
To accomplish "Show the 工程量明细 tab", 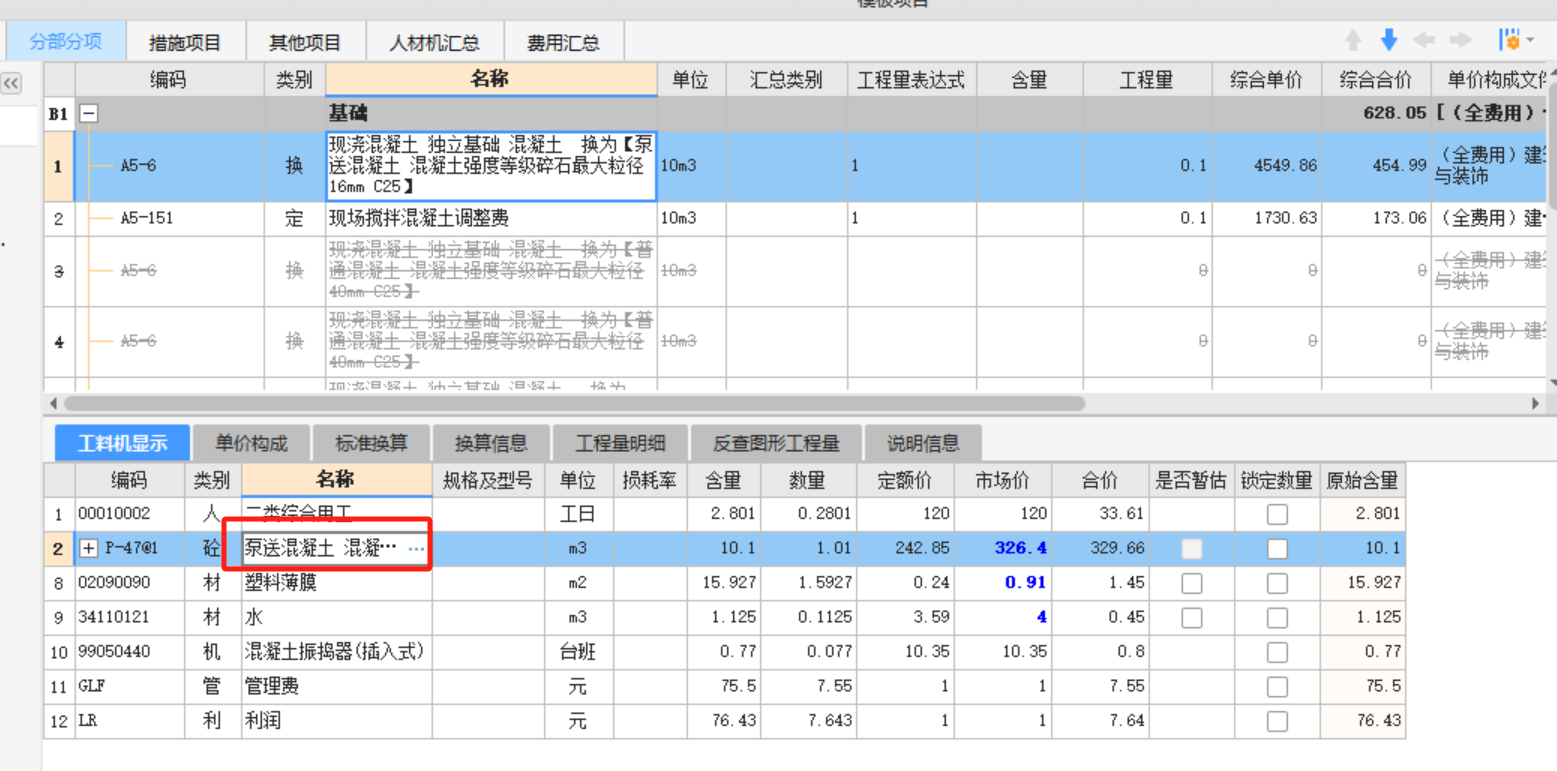I will click(x=619, y=443).
